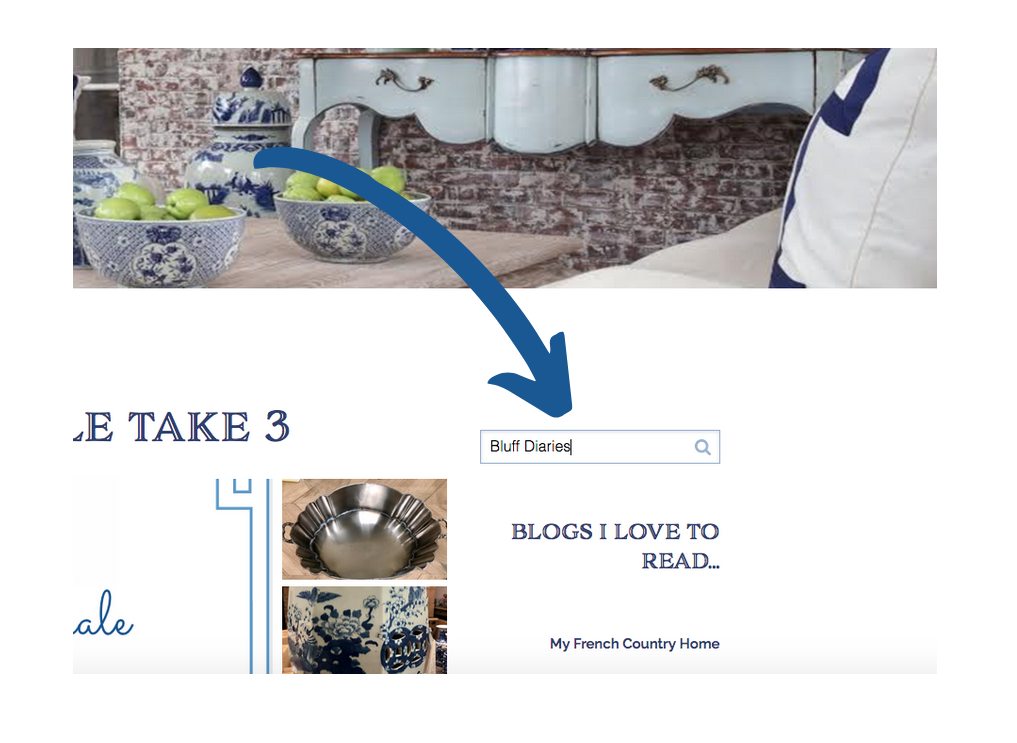Click into the Bluff Diaries search field
Viewport: 1017px width, 743px height.
coord(599,447)
